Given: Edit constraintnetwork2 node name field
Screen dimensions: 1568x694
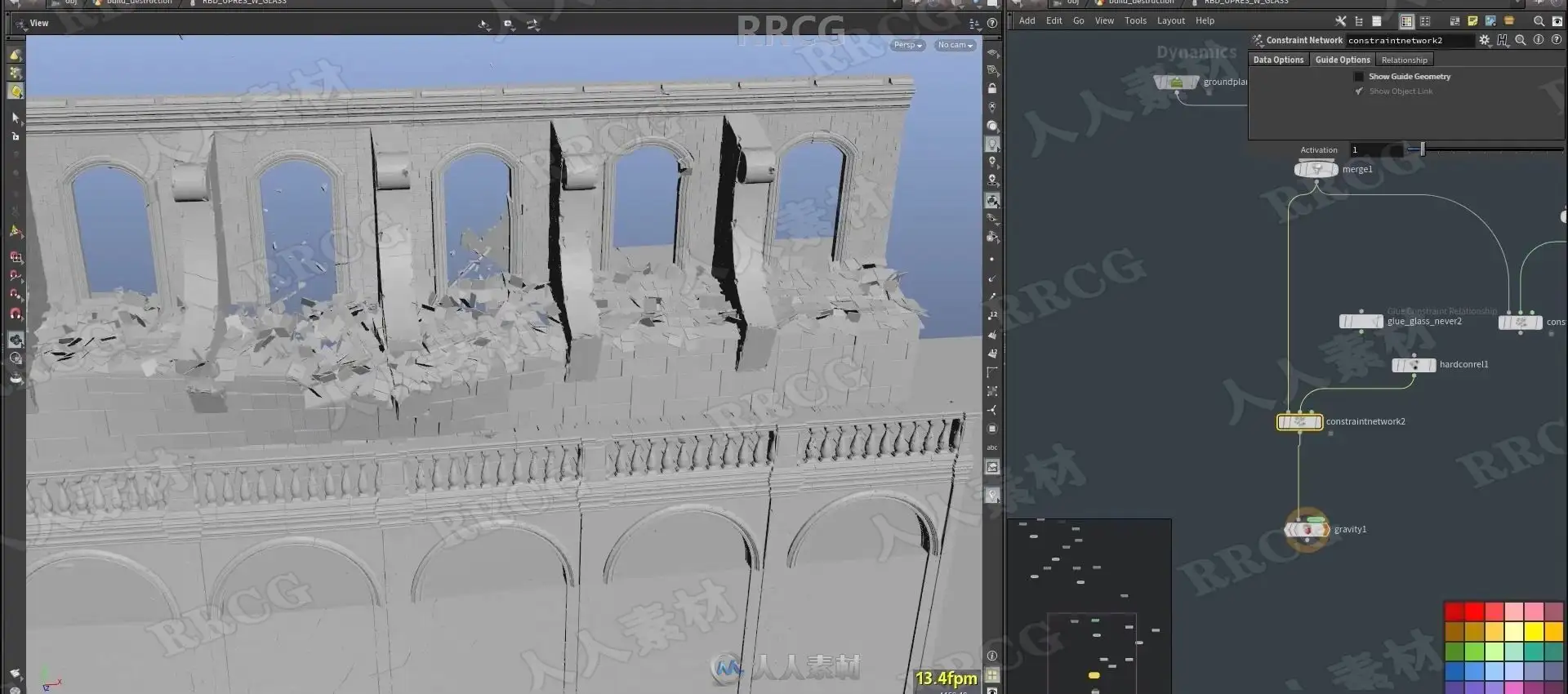Looking at the screenshot, I should coord(1410,40).
